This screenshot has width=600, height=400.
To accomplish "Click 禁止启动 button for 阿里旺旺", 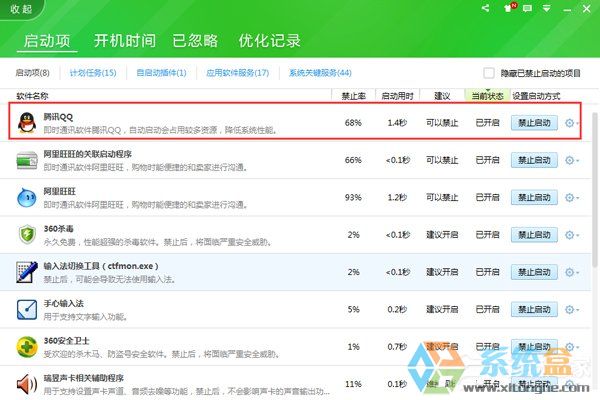I will [534, 198].
